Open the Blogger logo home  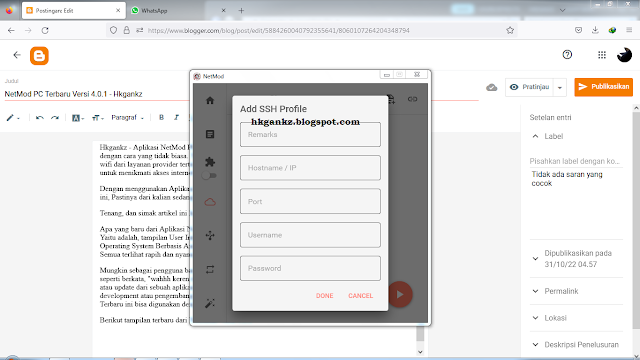click(39, 56)
